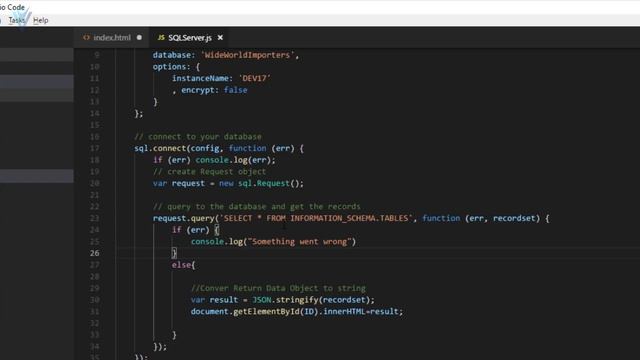Click line number 17 in the gutter
Screen dimensions: 640x360
click(x=95, y=149)
